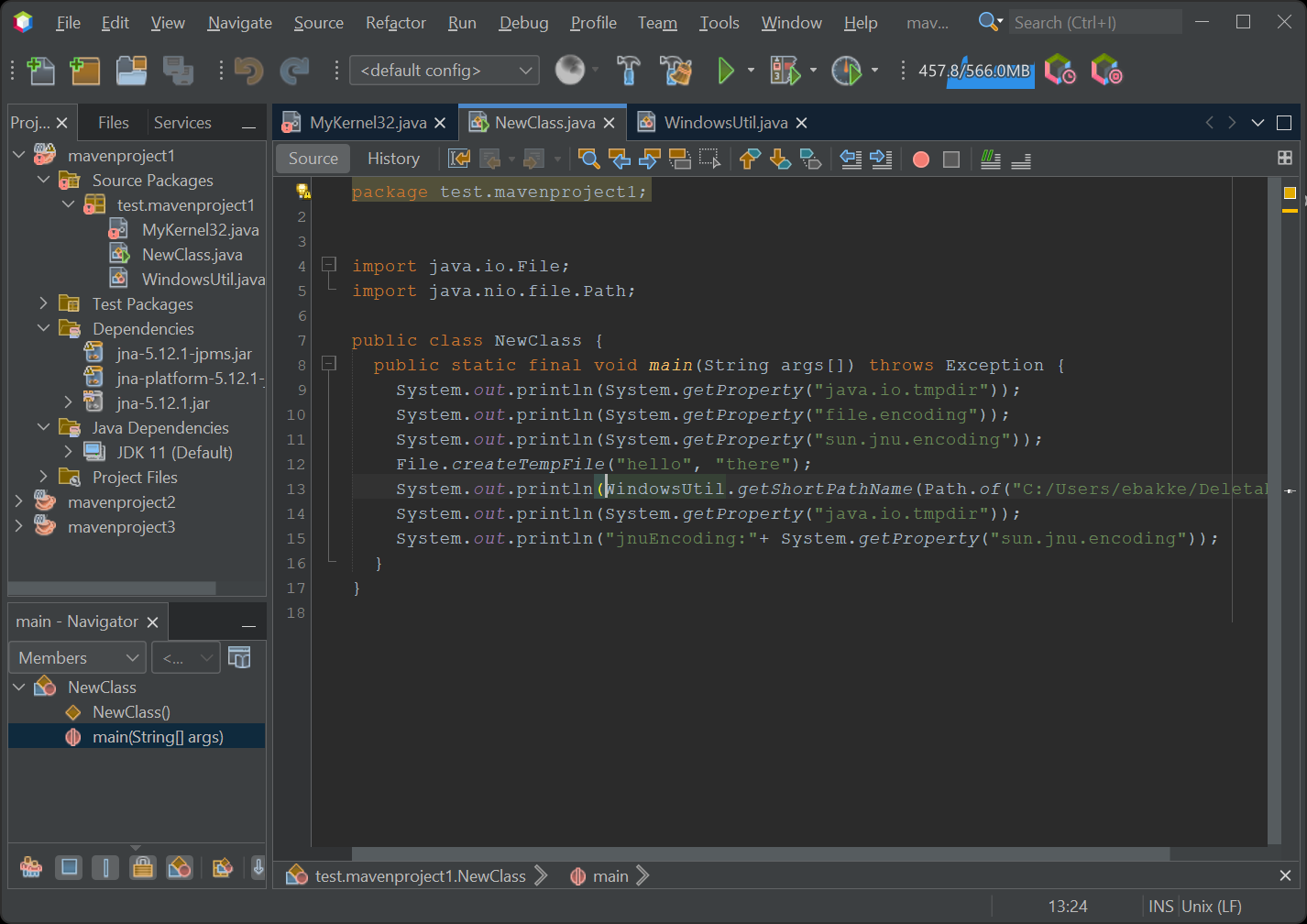Click the Clean and Build broom icon
Image resolution: width=1307 pixels, height=924 pixels.
pyautogui.click(x=676, y=71)
